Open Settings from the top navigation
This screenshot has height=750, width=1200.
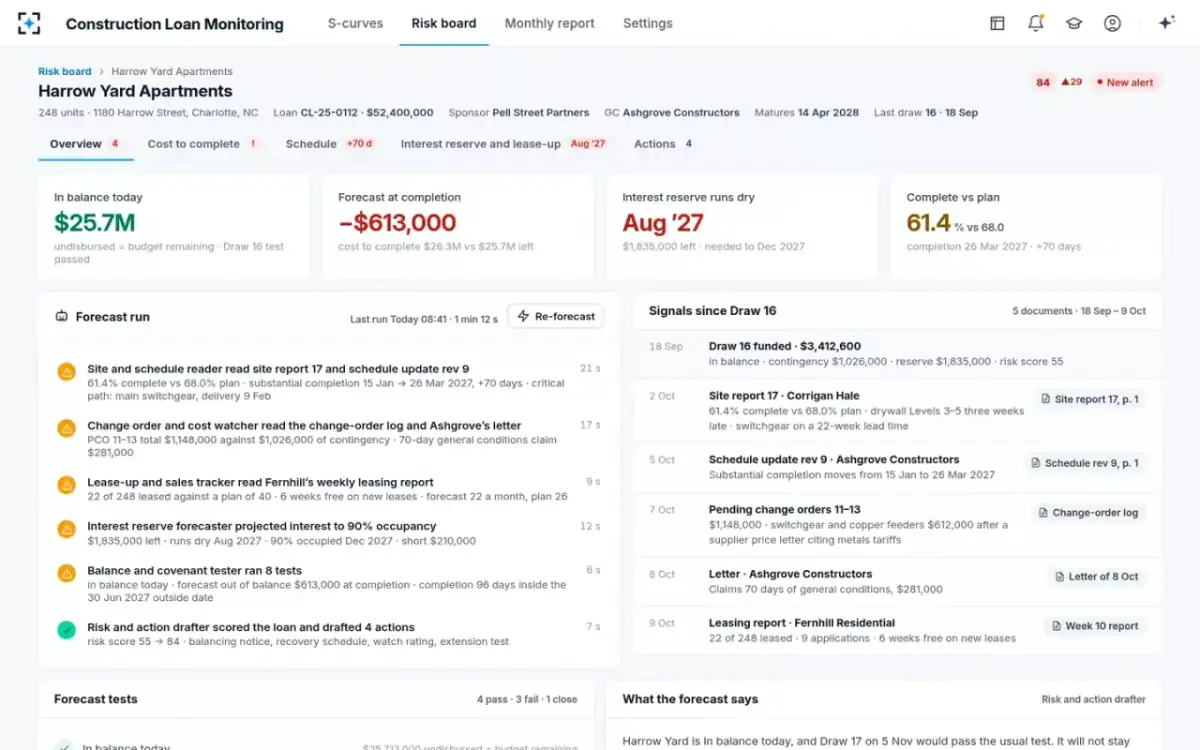(x=647, y=23)
